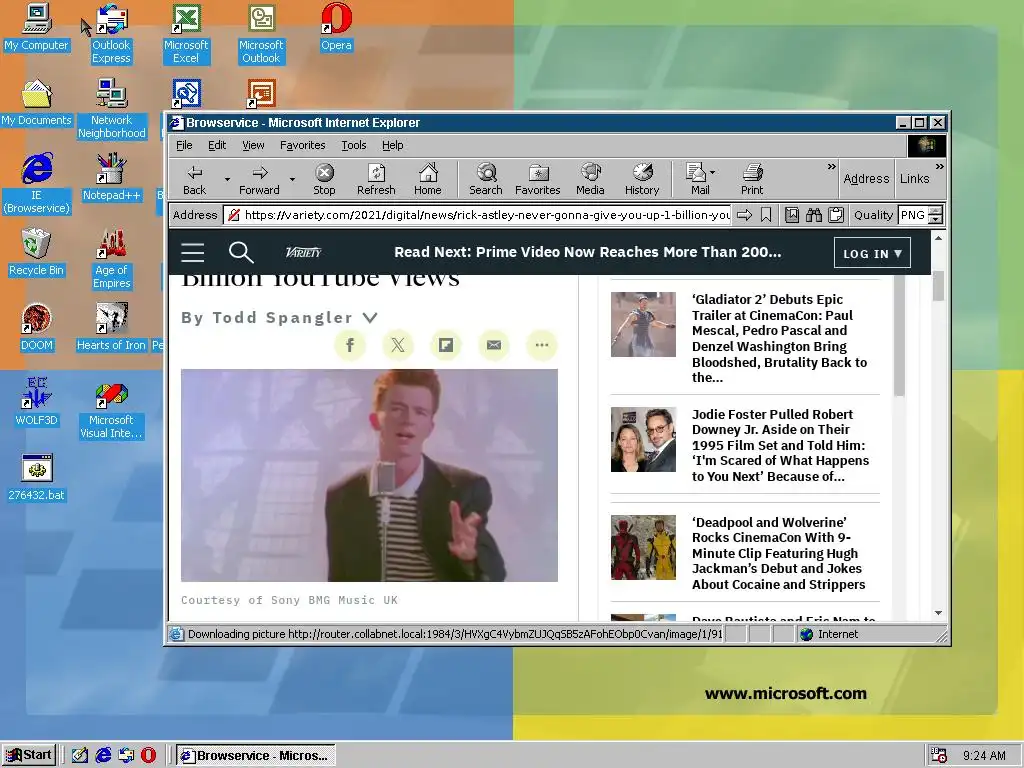Open the Forward history dropdown arrow
This screenshot has width=1024, height=768.
click(x=292, y=179)
